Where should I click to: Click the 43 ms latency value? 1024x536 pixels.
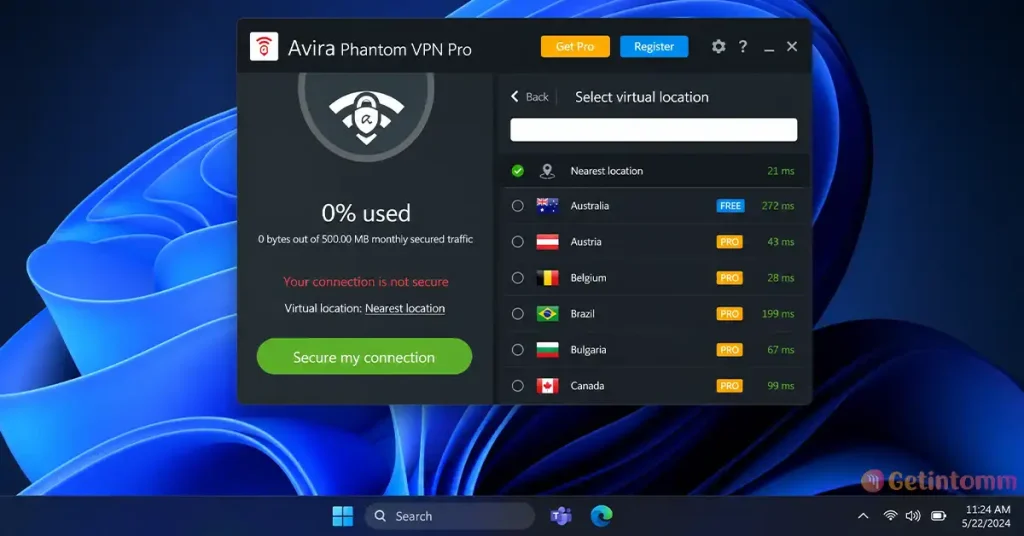(x=780, y=242)
